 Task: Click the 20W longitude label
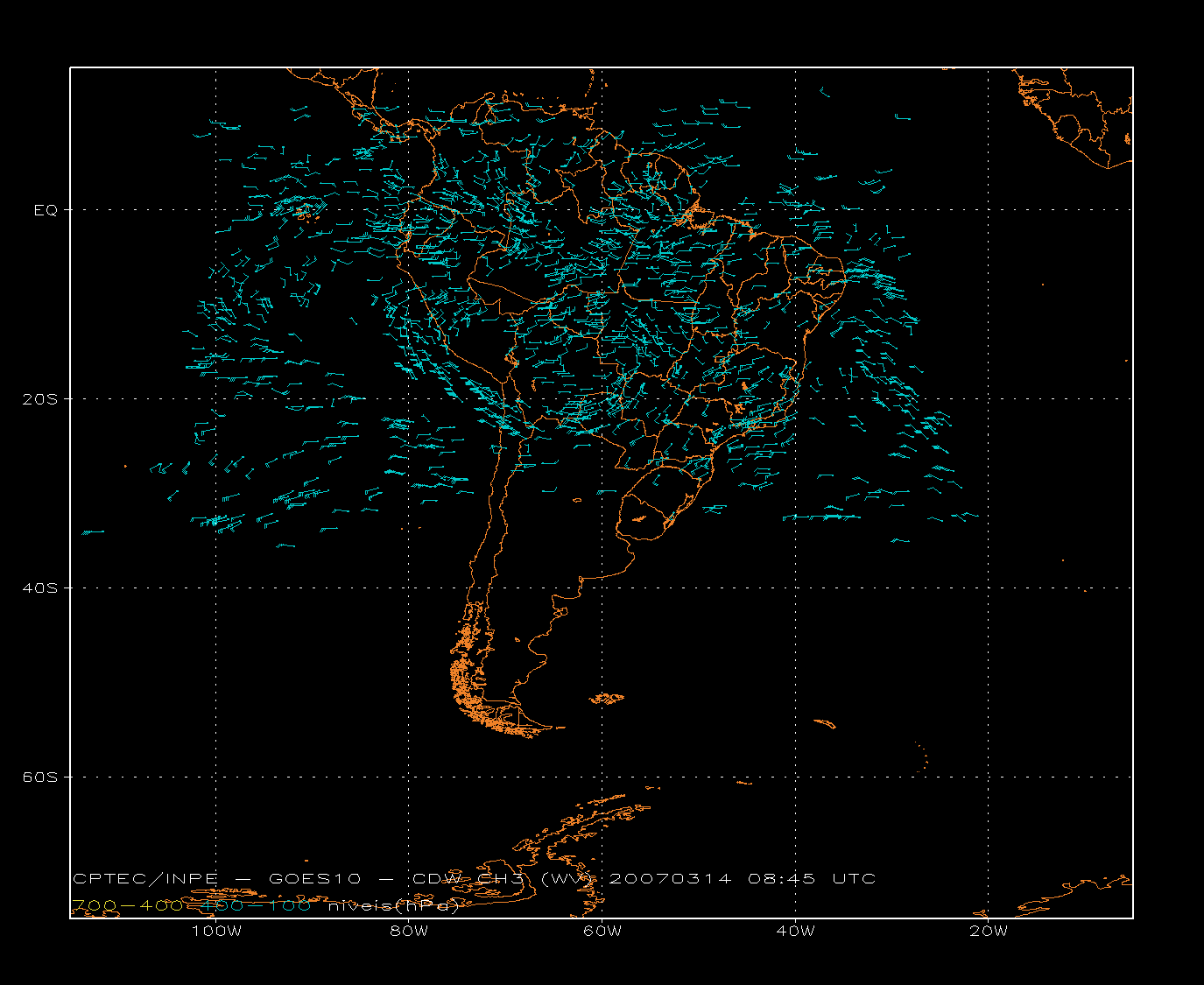tap(989, 932)
